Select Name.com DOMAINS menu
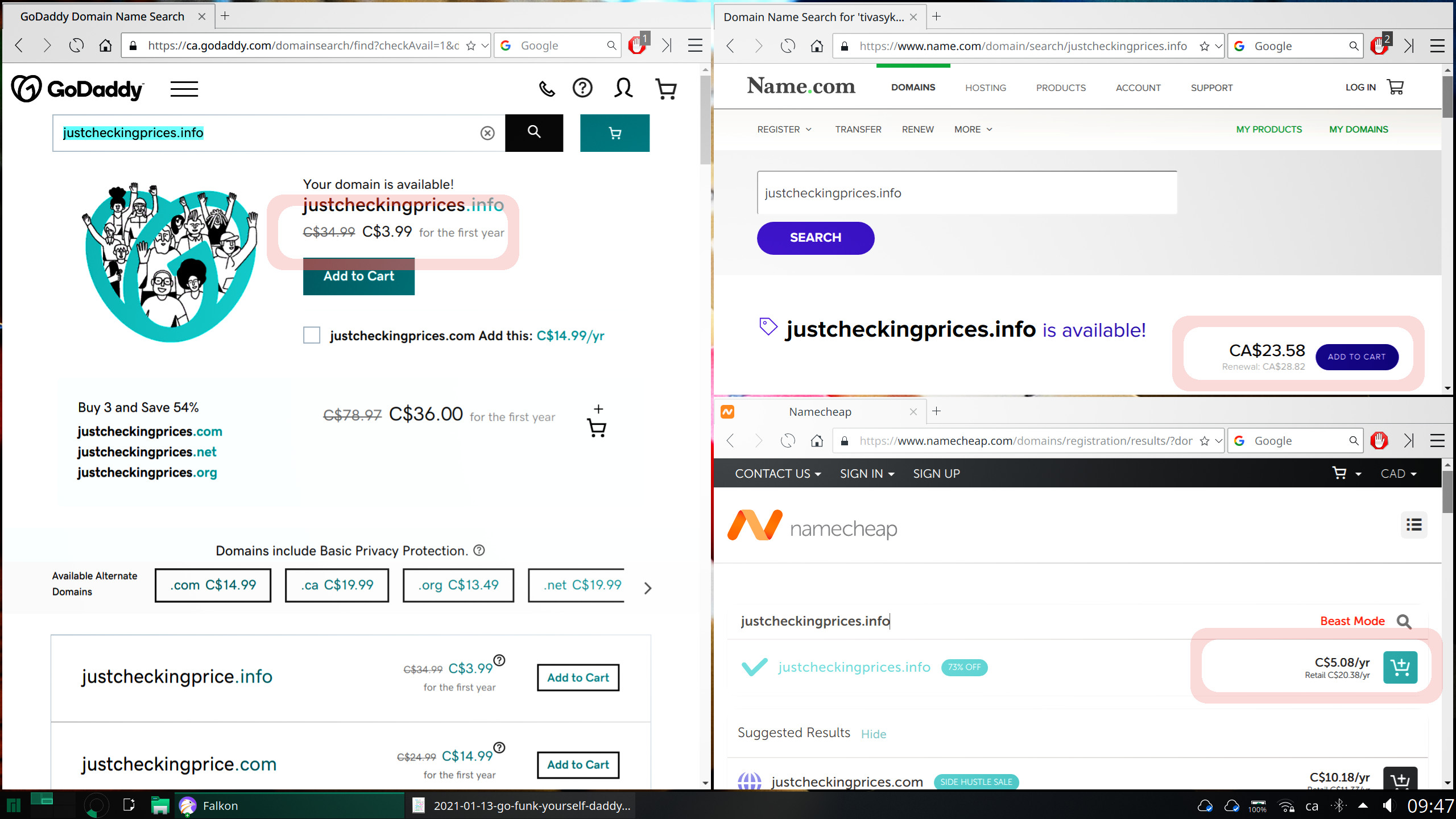This screenshot has height=819, width=1456. tap(913, 87)
